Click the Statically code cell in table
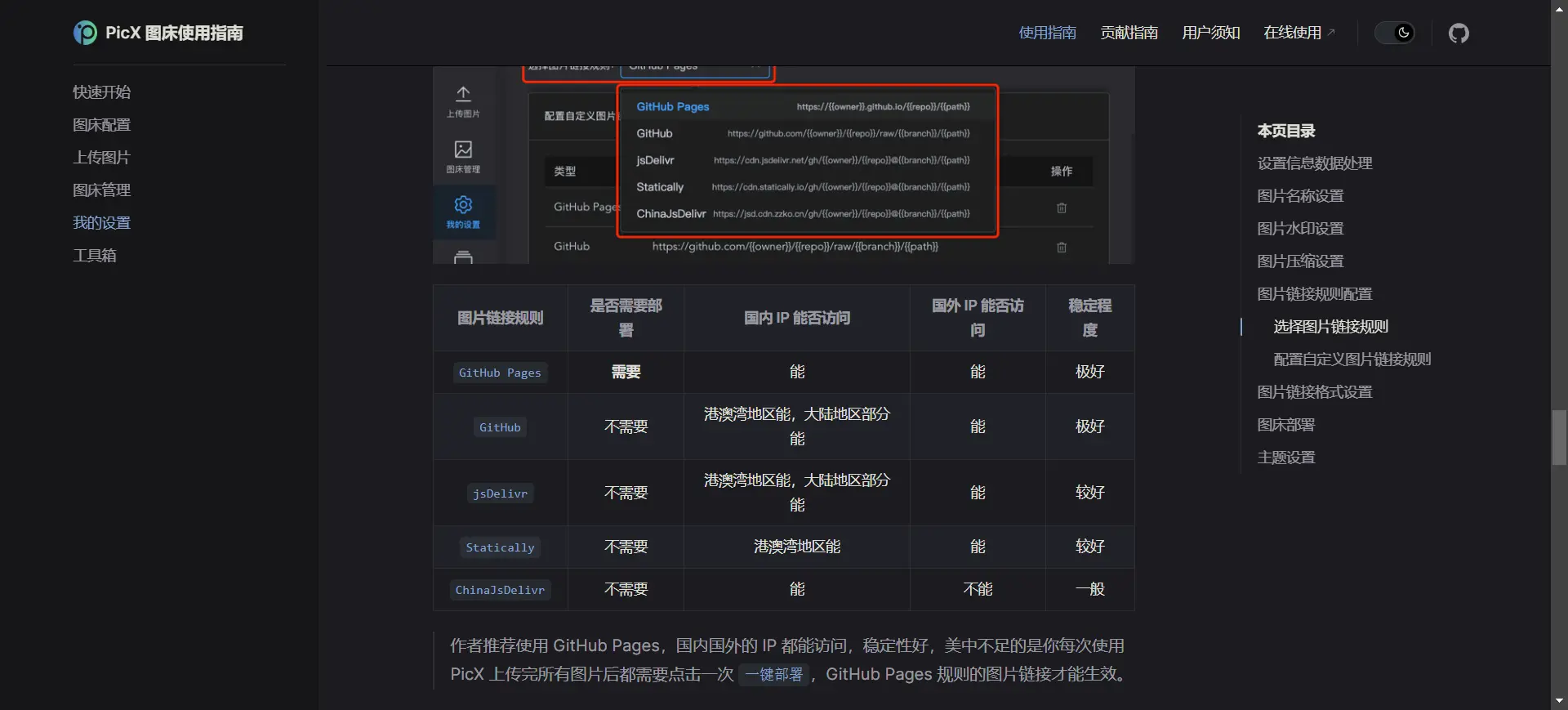Image resolution: width=1568 pixels, height=710 pixels. coord(500,547)
